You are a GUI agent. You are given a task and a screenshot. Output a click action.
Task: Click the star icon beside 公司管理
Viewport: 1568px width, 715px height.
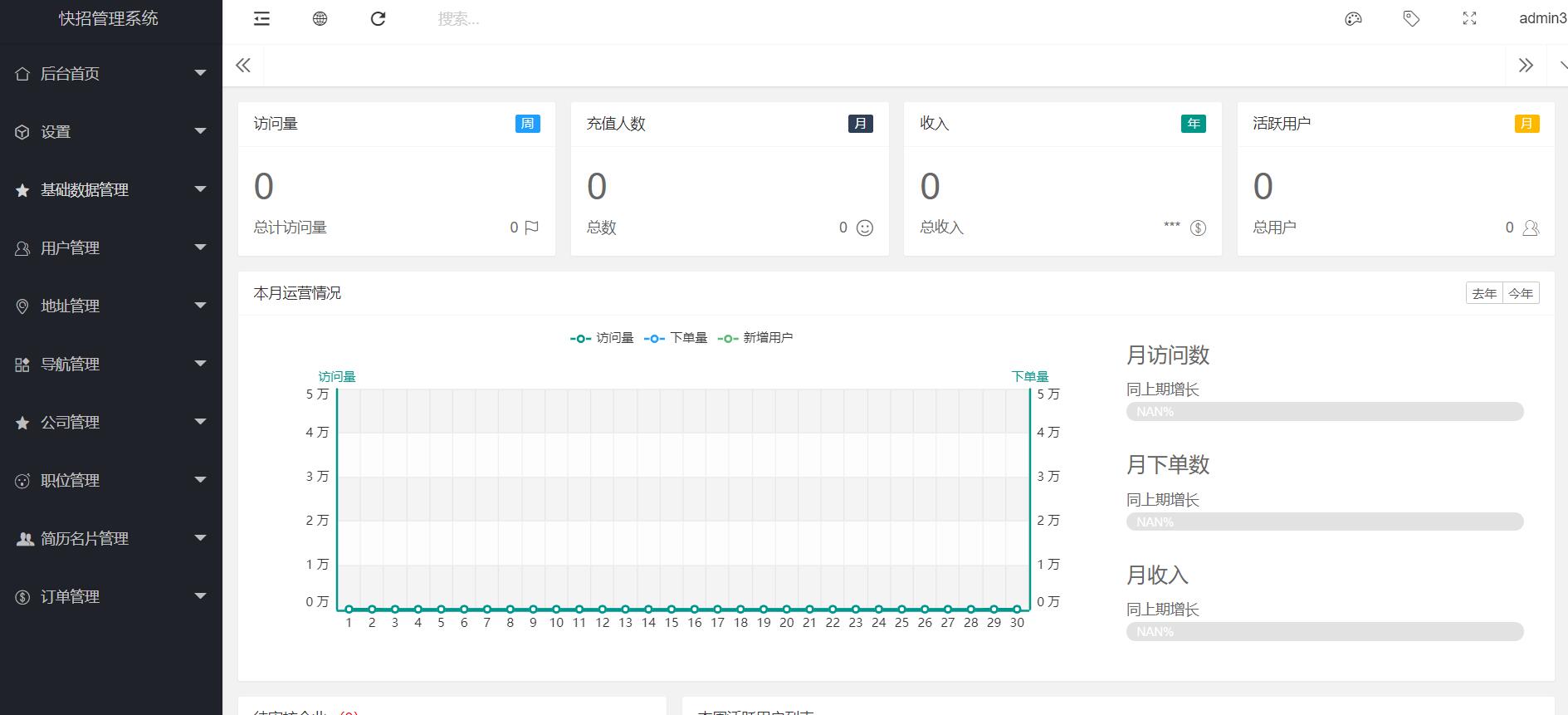pyautogui.click(x=22, y=423)
